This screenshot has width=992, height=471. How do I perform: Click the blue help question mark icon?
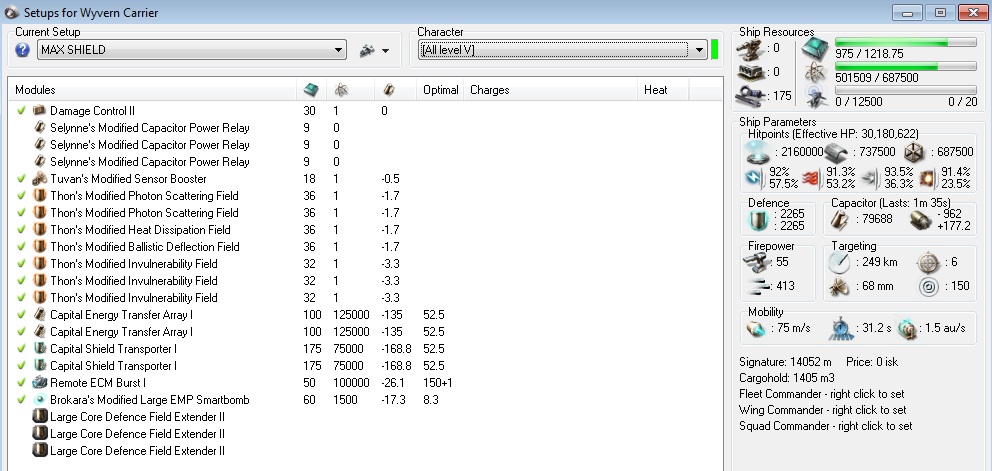coord(22,50)
